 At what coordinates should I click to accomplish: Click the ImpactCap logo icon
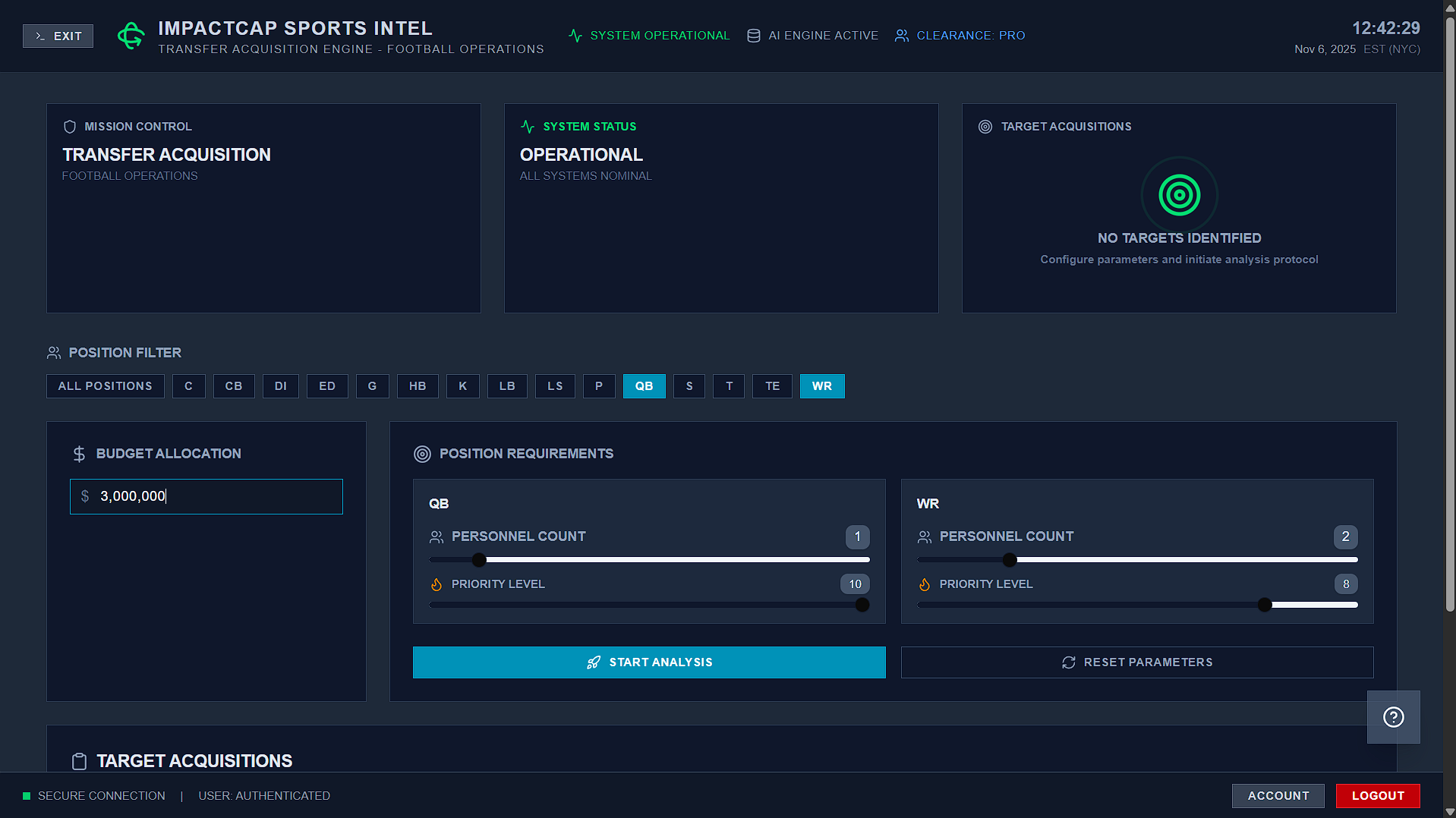[131, 35]
